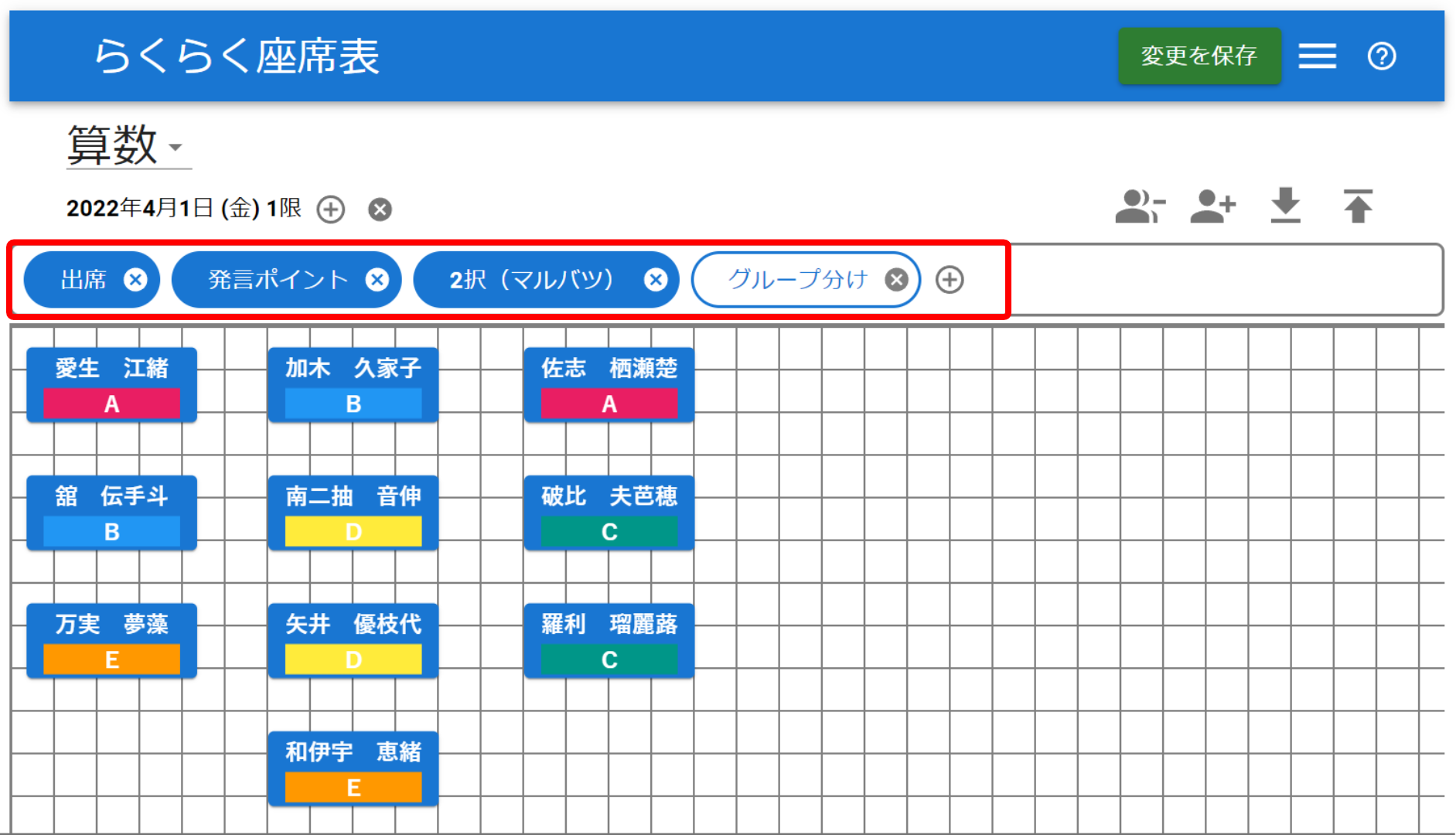
Task: Select the 2択（マルバツ）chip
Action: [532, 279]
